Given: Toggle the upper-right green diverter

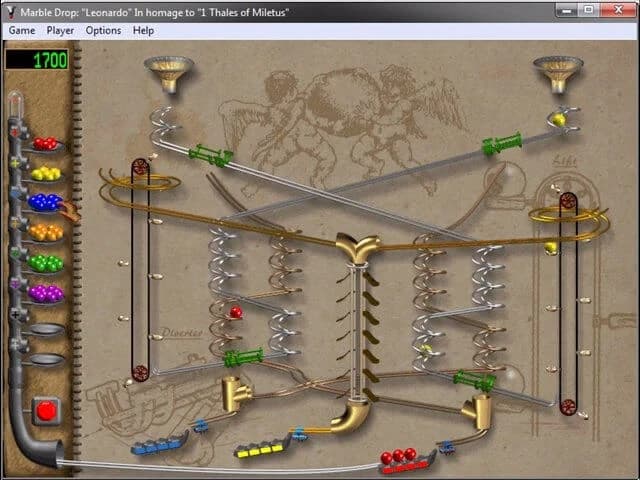Looking at the screenshot, I should pyautogui.click(x=501, y=143).
